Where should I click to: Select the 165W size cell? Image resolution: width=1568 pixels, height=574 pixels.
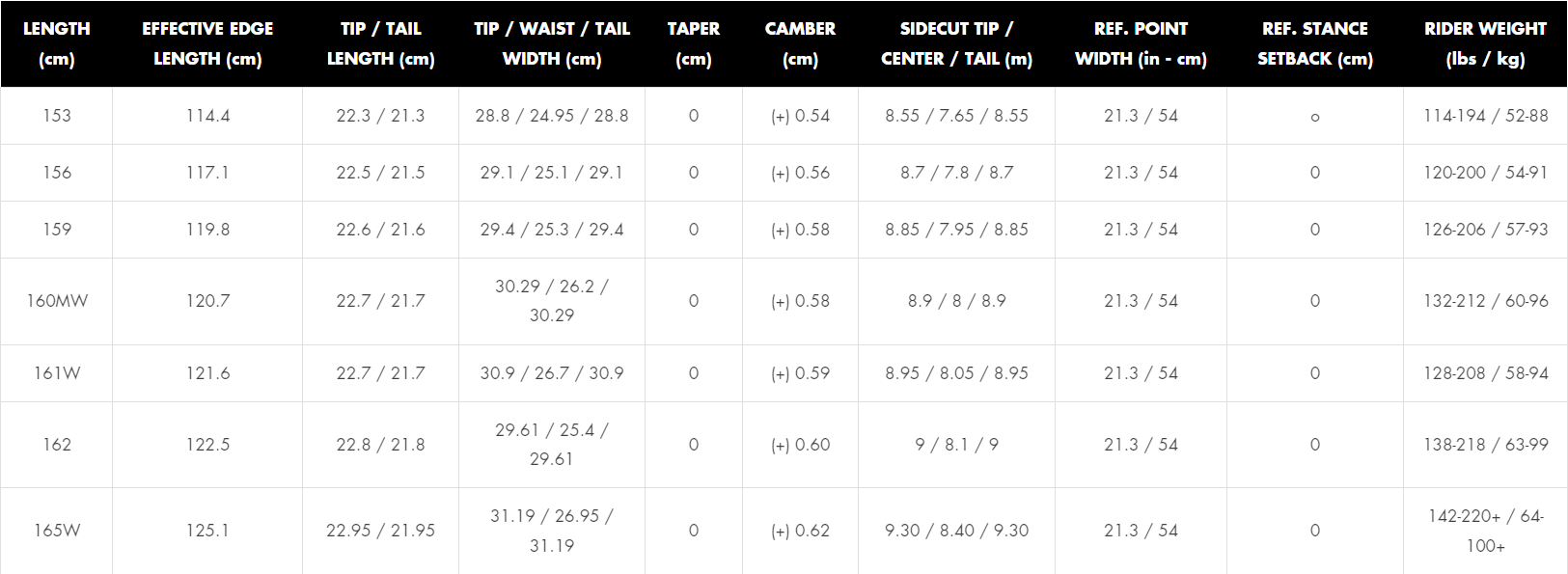coord(57,531)
